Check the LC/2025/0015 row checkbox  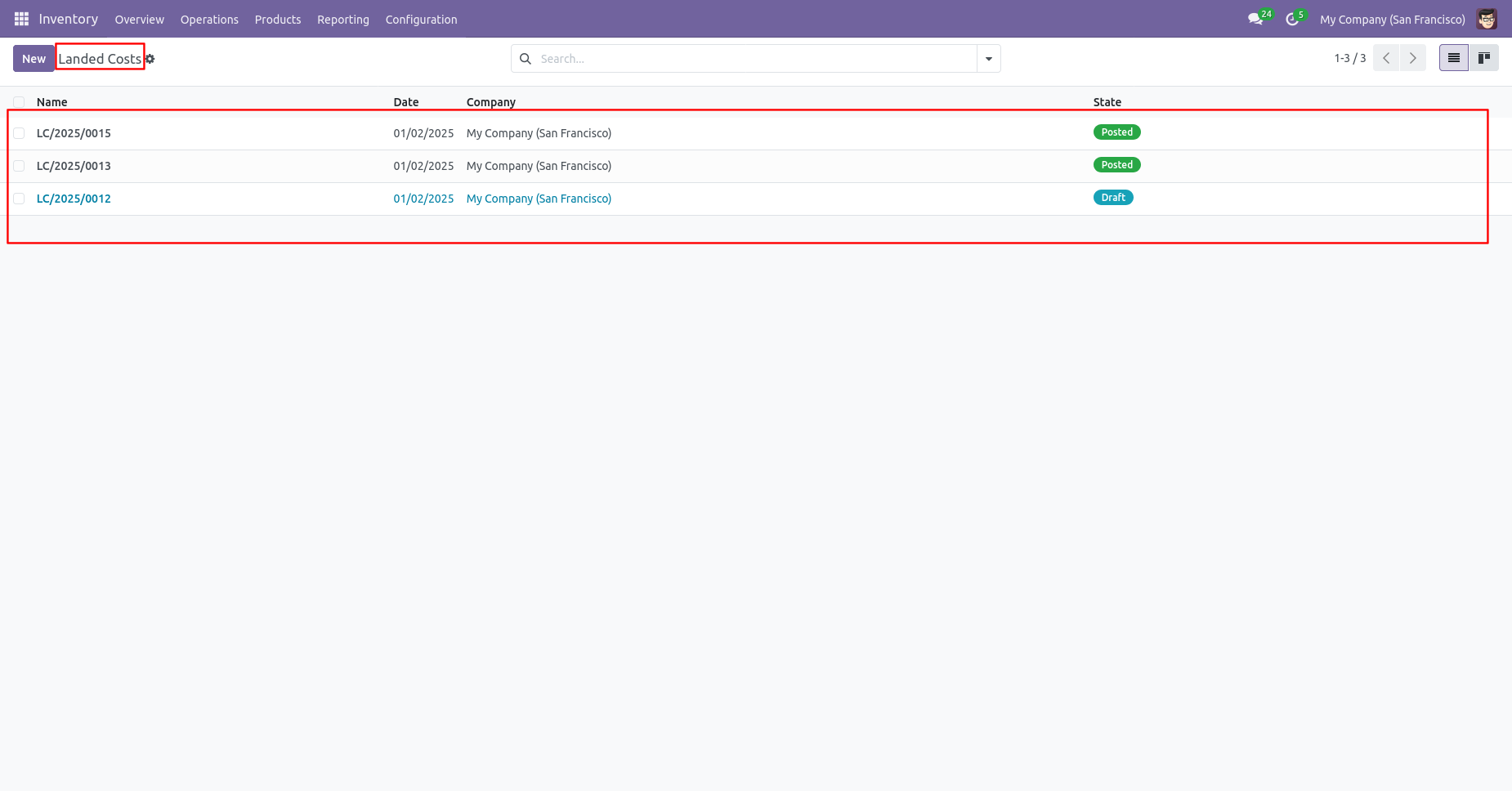point(19,133)
